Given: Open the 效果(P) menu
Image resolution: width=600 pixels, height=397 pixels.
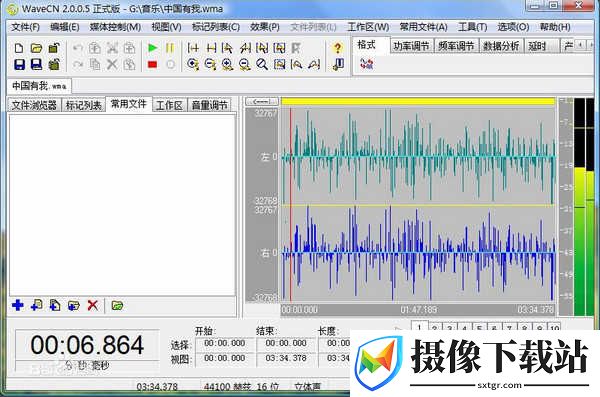Looking at the screenshot, I should pyautogui.click(x=264, y=27).
